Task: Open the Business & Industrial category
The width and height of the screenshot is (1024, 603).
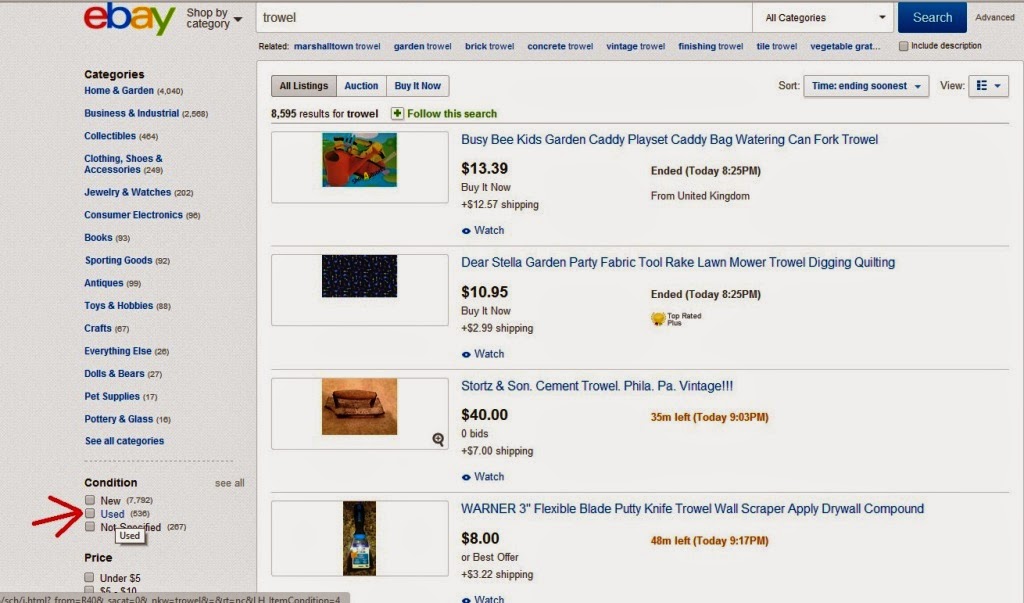Action: click(131, 113)
